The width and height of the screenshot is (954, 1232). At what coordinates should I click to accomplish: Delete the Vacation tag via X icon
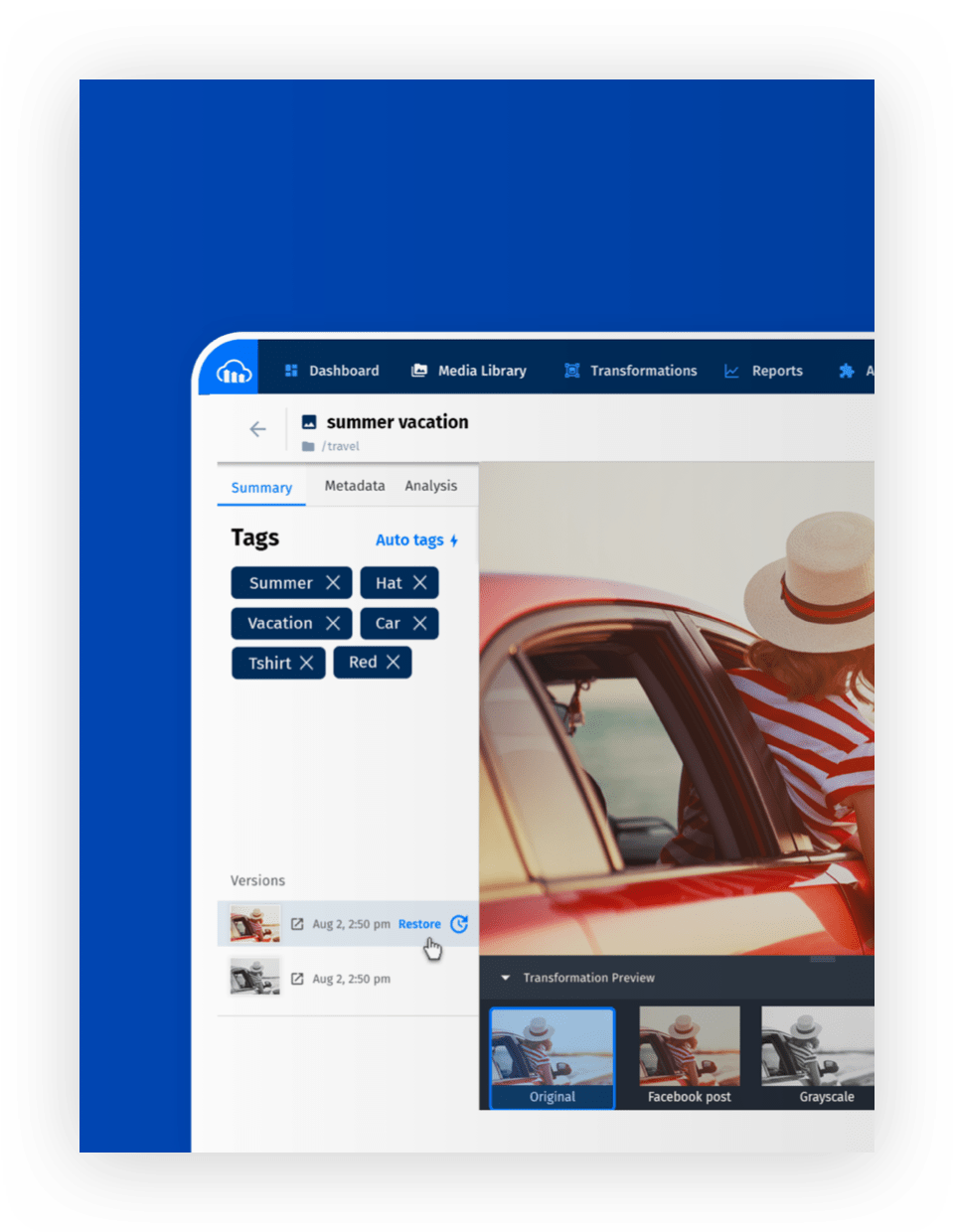333,623
